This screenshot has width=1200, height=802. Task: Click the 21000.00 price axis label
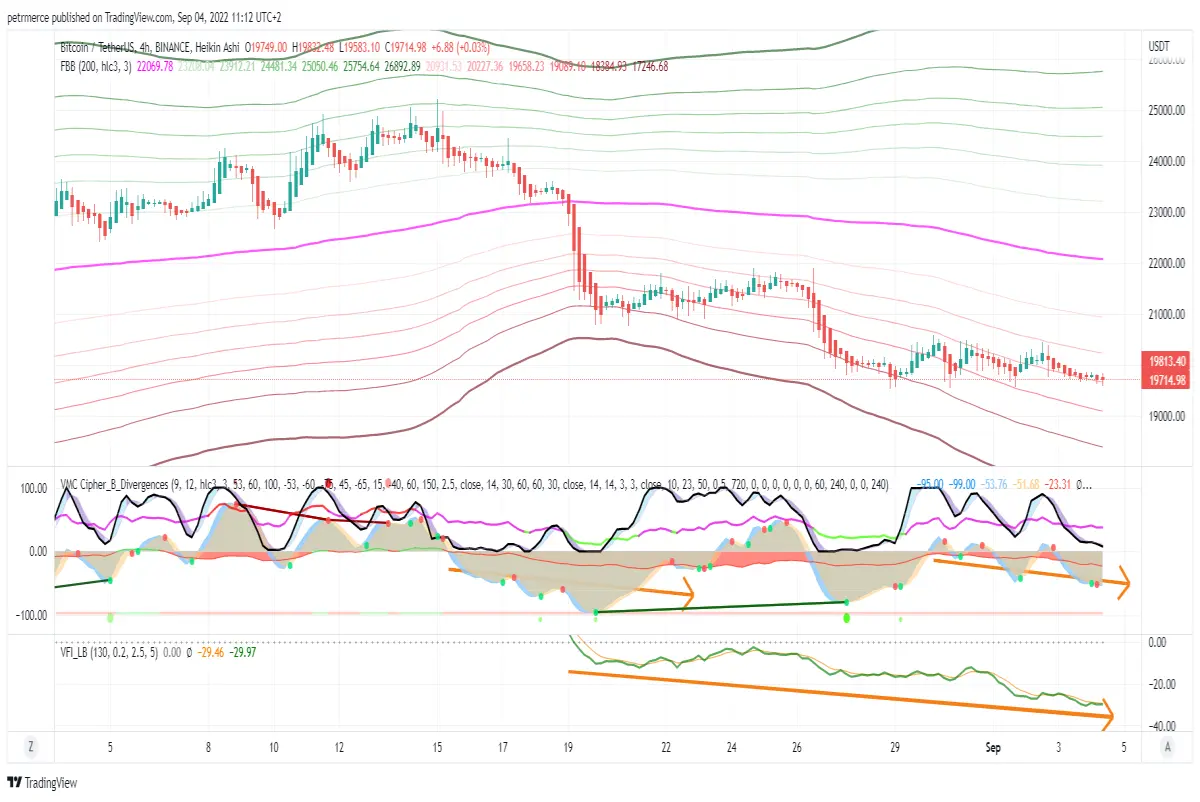click(x=1166, y=315)
